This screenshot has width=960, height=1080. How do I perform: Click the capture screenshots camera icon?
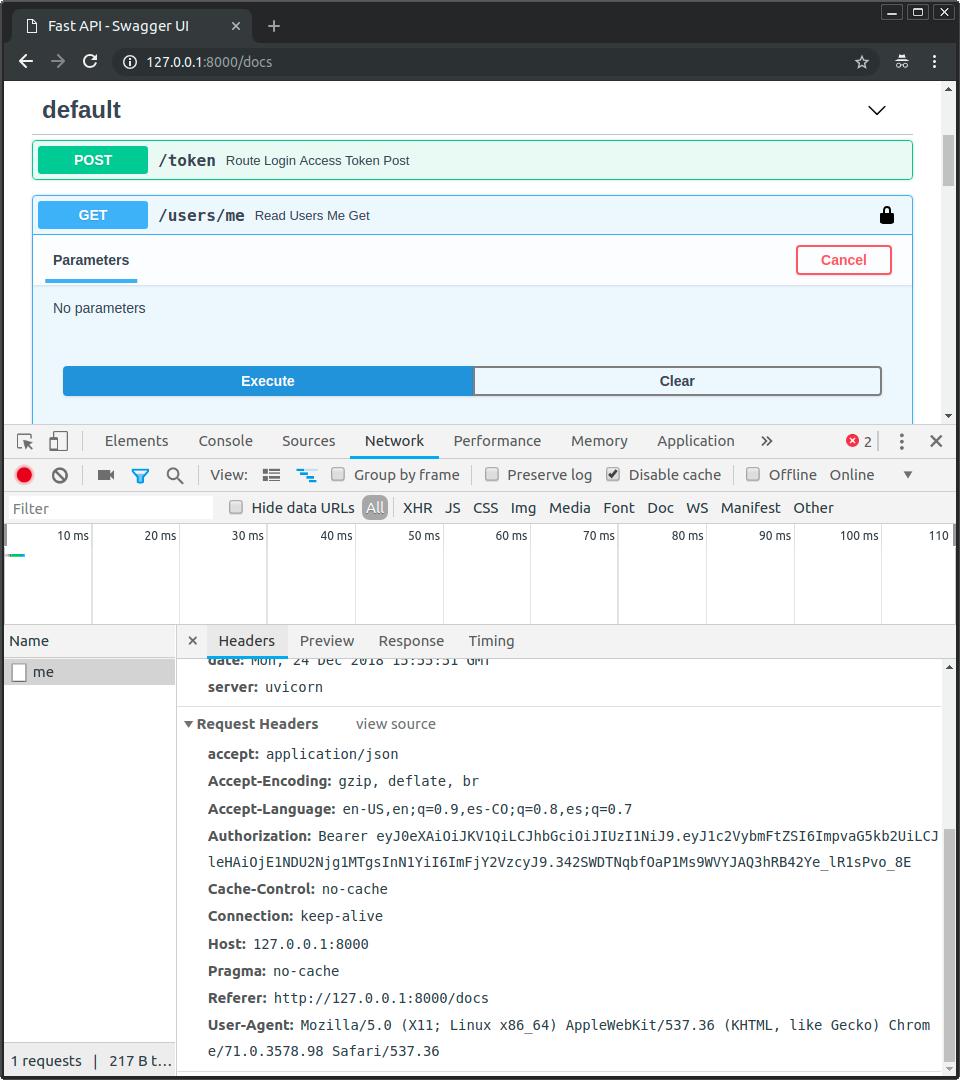[x=106, y=475]
